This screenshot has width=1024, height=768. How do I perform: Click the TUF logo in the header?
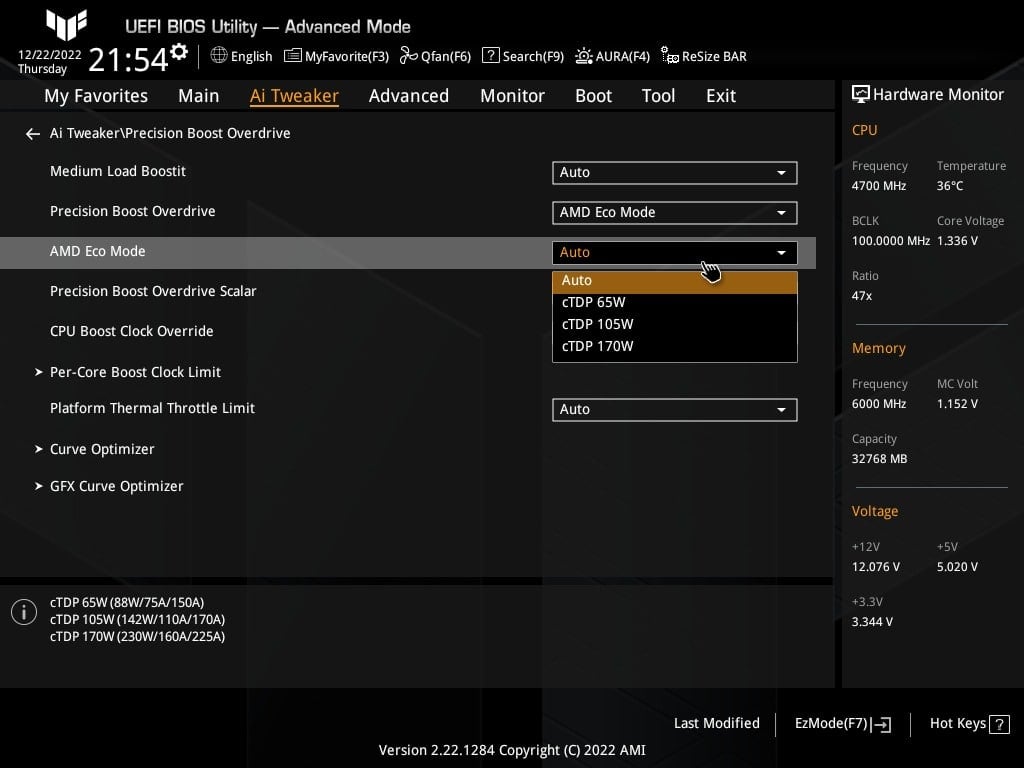(67, 25)
